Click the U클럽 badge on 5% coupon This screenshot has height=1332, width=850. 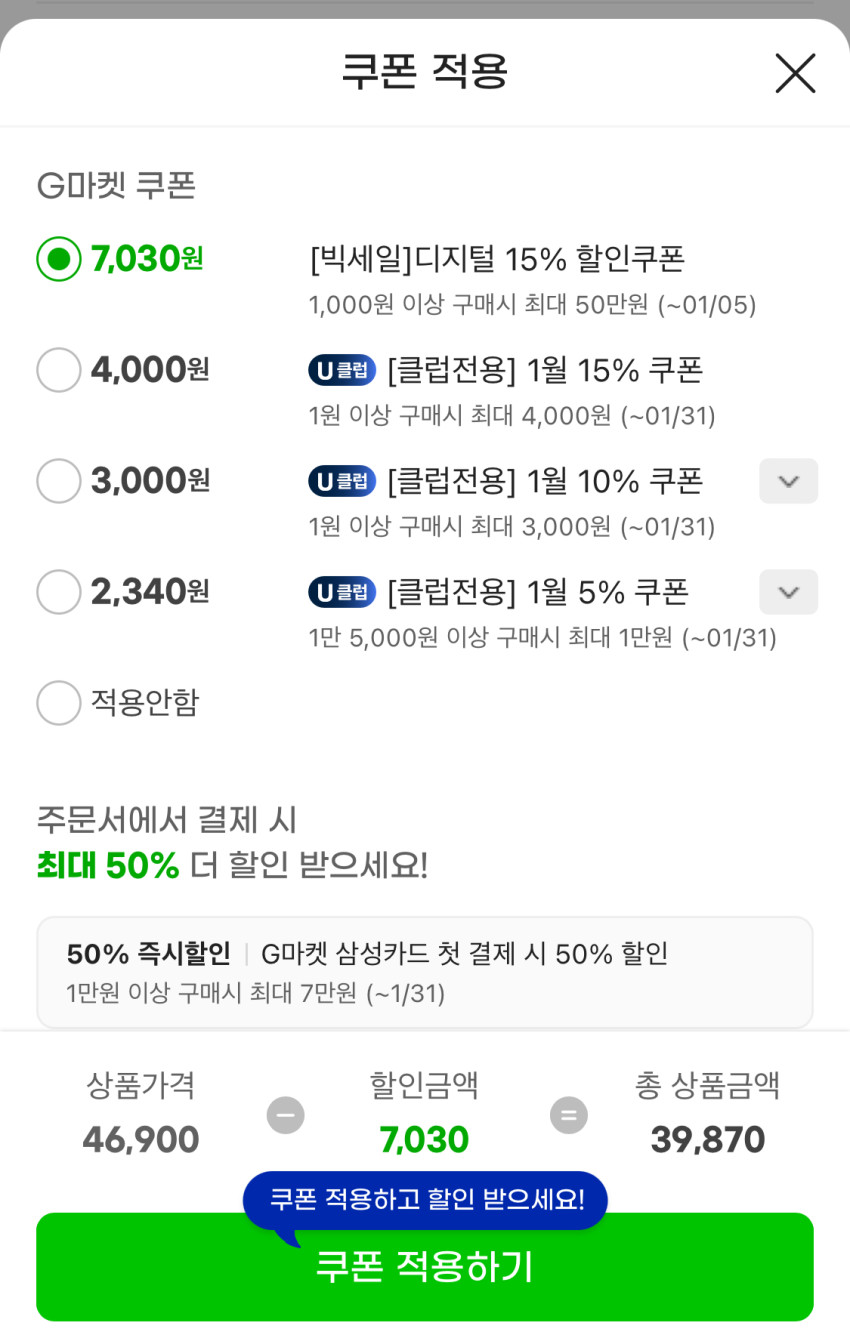point(342,593)
